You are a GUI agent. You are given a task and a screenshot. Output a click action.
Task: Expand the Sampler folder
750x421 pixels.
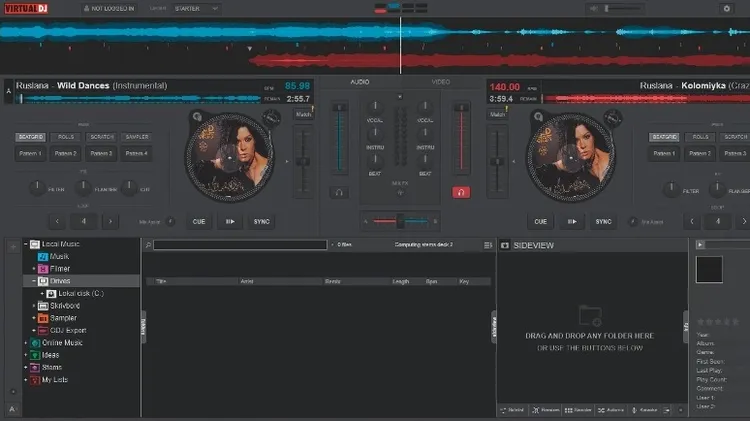pos(33,318)
